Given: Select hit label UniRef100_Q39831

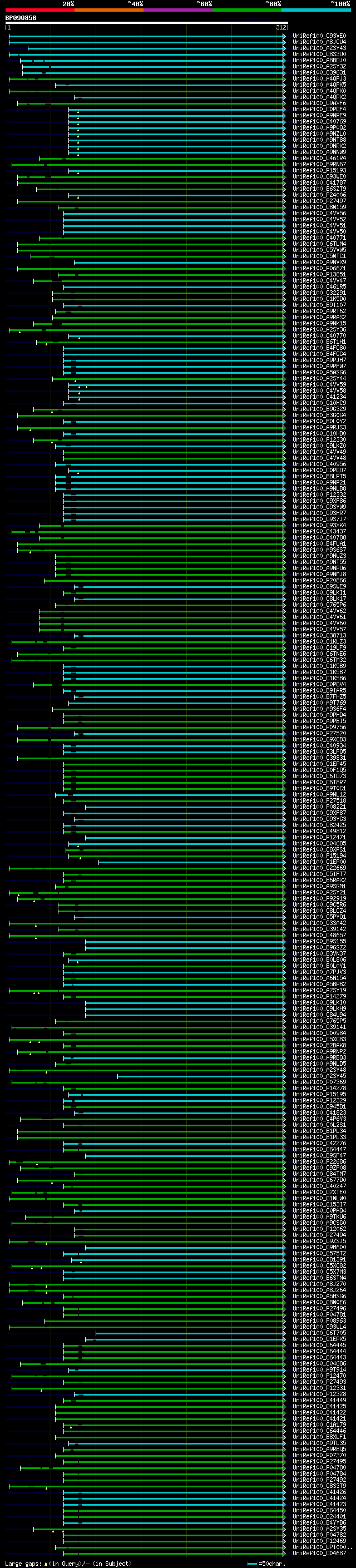Looking at the screenshot, I should (x=319, y=758).
